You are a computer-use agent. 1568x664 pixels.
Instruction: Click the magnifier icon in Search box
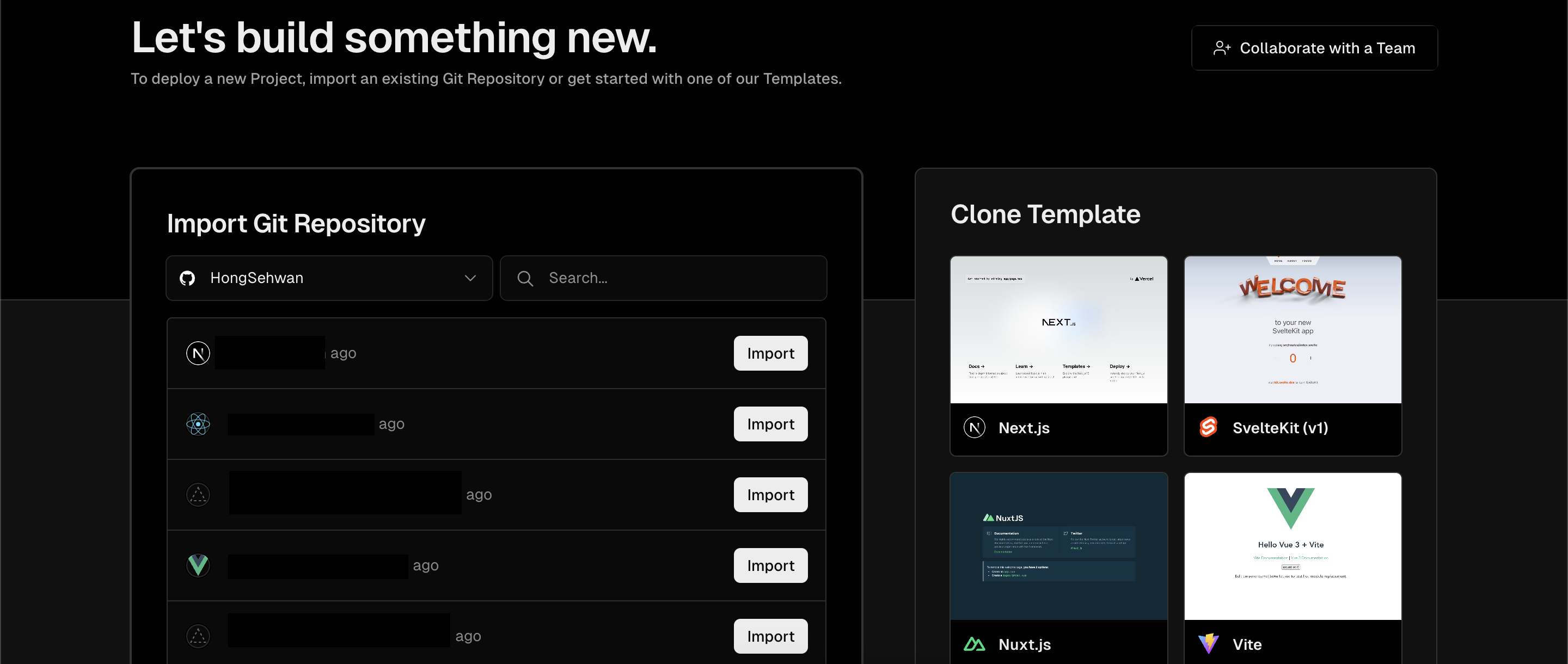(x=525, y=279)
